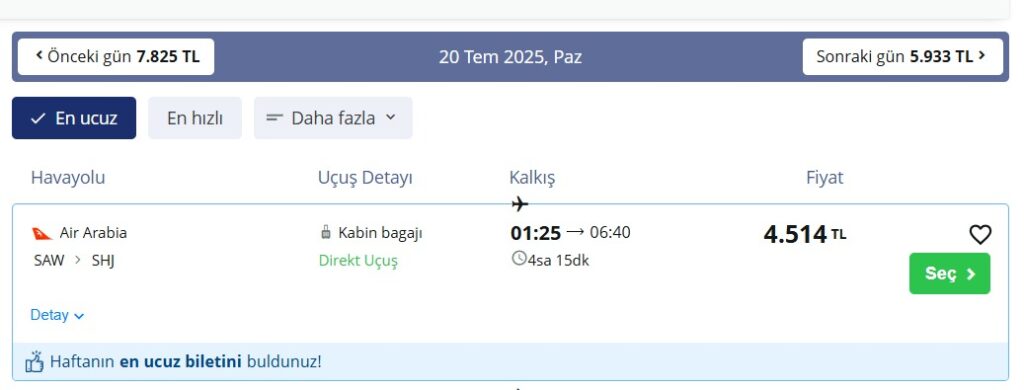The width and height of the screenshot is (1024, 390).
Task: Click checkmark icon on En ucuz
Action: tap(39, 118)
